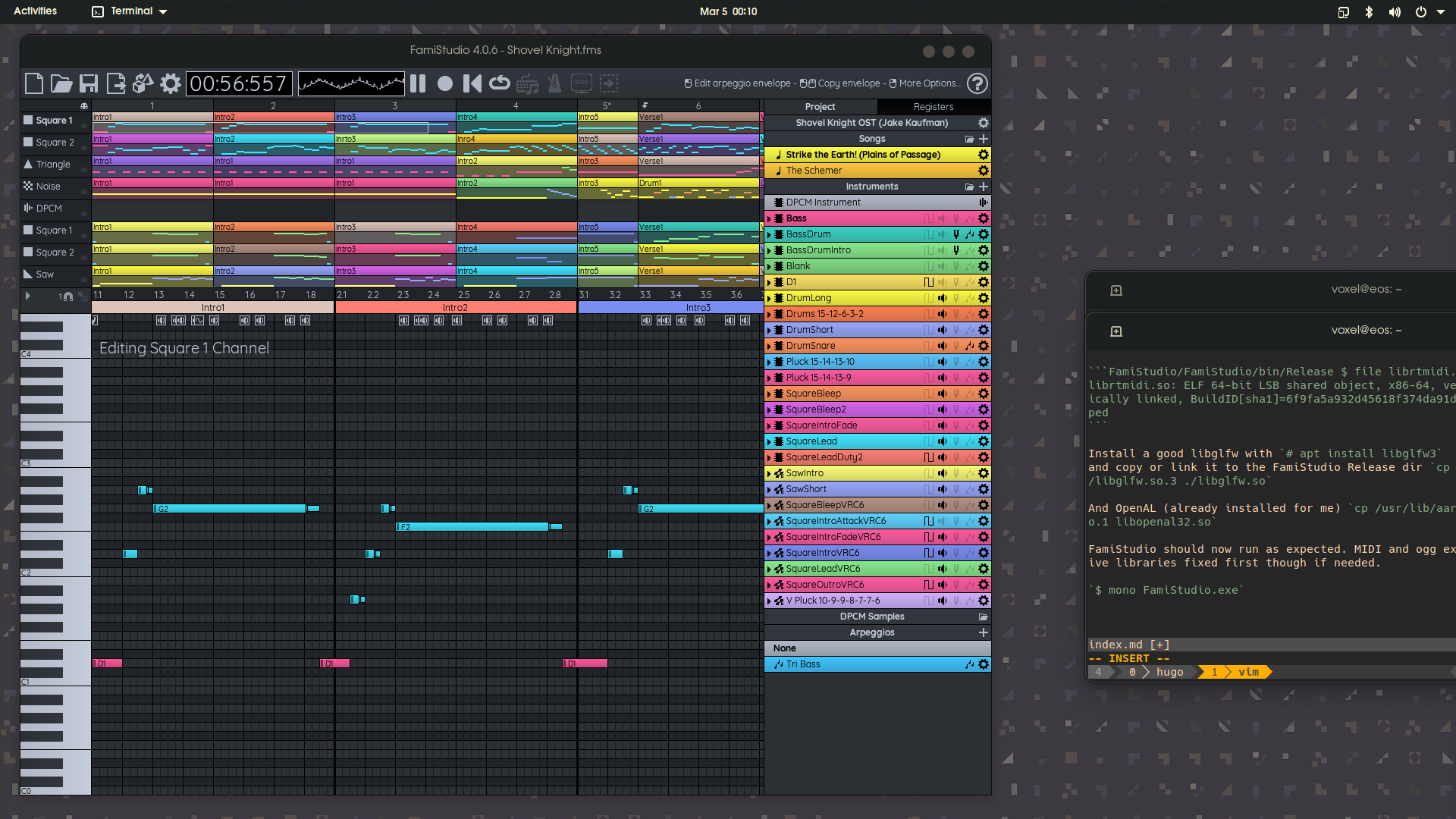Expand the DrumLong instrument
This screenshot has width=1456, height=819.
click(x=769, y=298)
